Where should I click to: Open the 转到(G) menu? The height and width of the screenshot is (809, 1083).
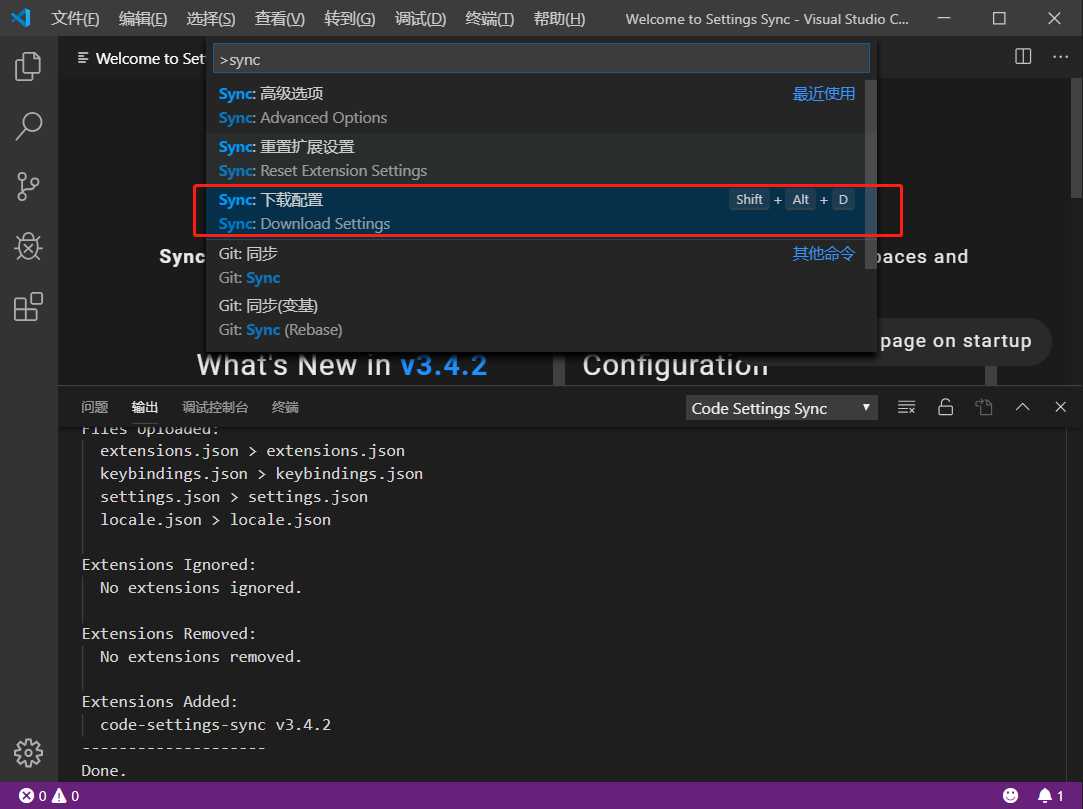tap(349, 19)
